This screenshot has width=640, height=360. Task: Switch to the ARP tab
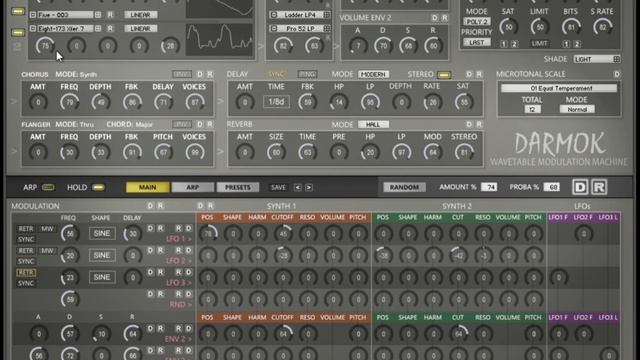point(192,187)
